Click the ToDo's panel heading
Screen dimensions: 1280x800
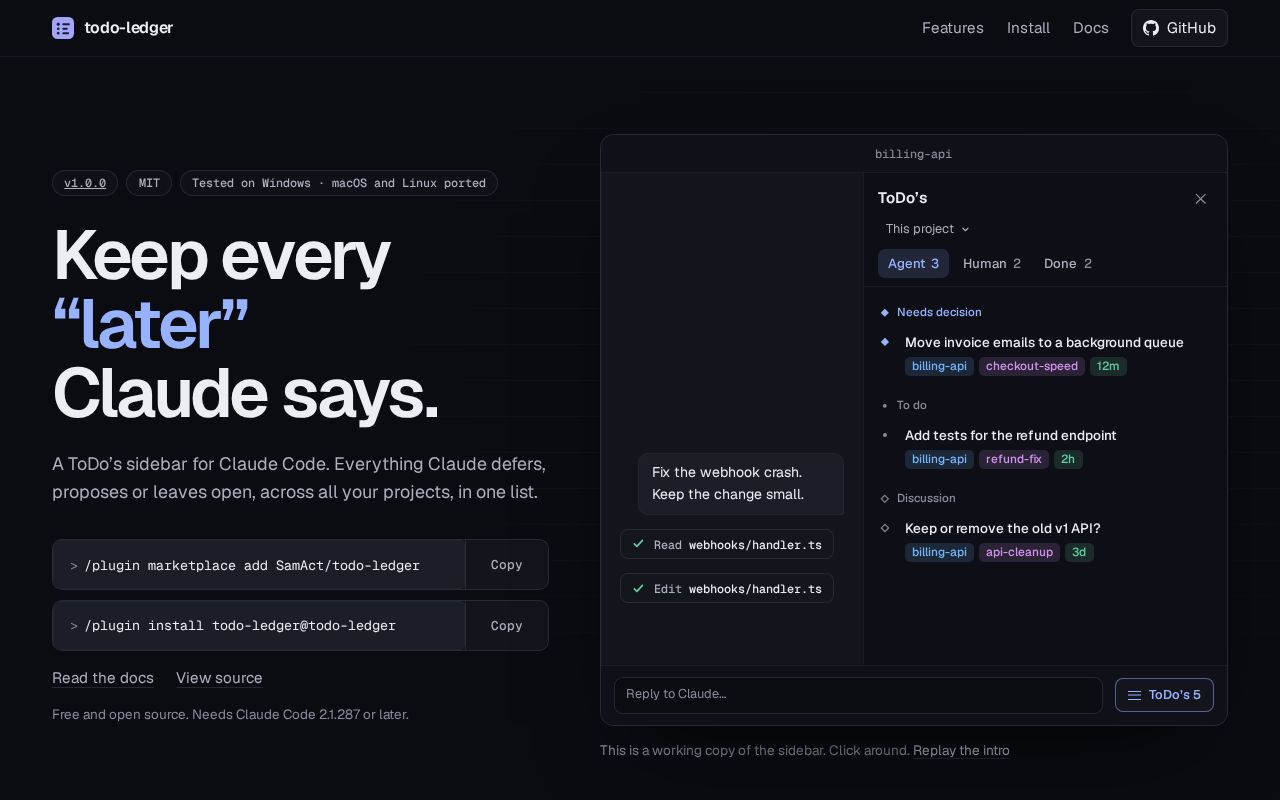click(x=902, y=198)
